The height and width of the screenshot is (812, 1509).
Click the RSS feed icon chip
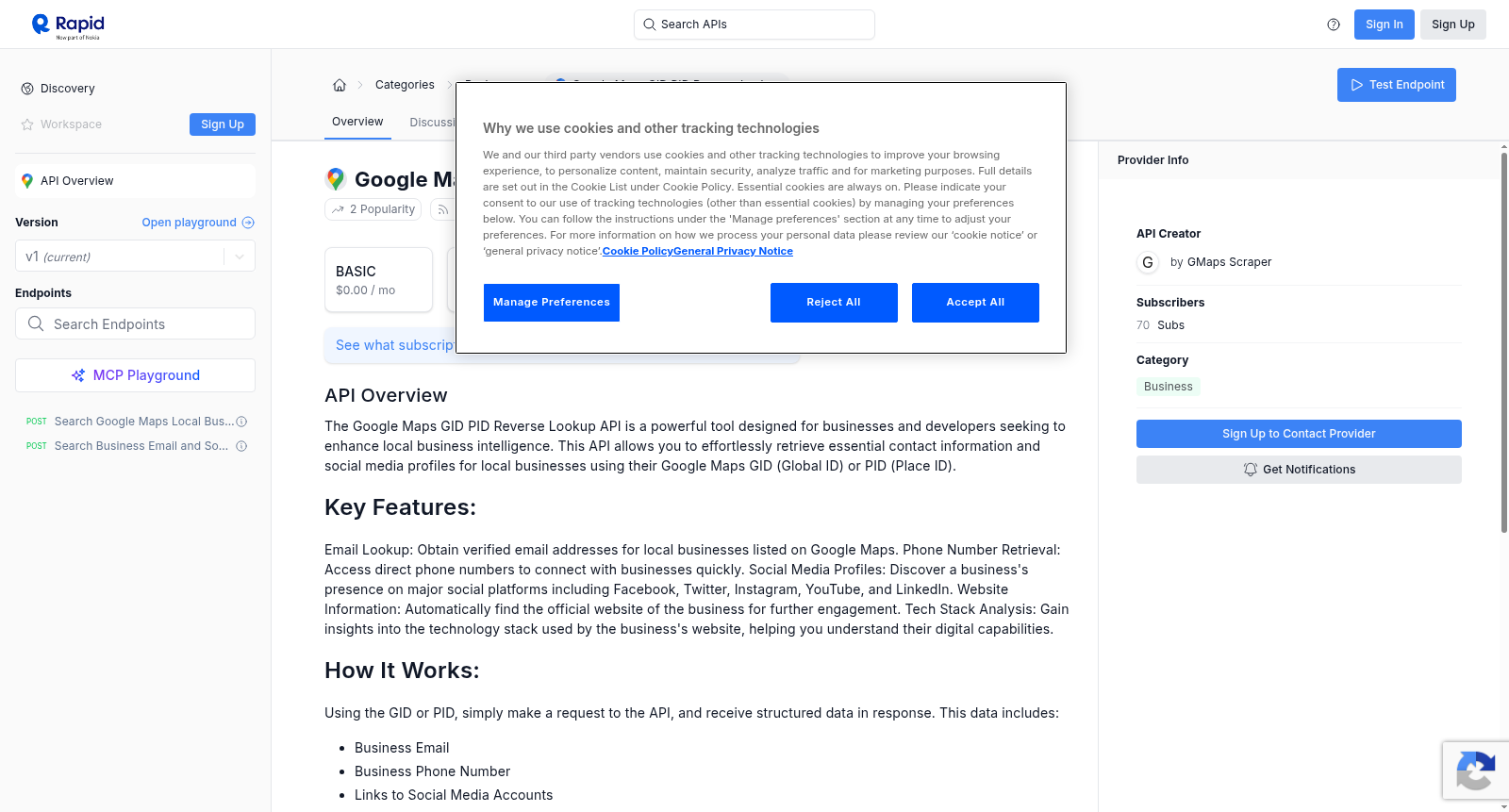(442, 209)
